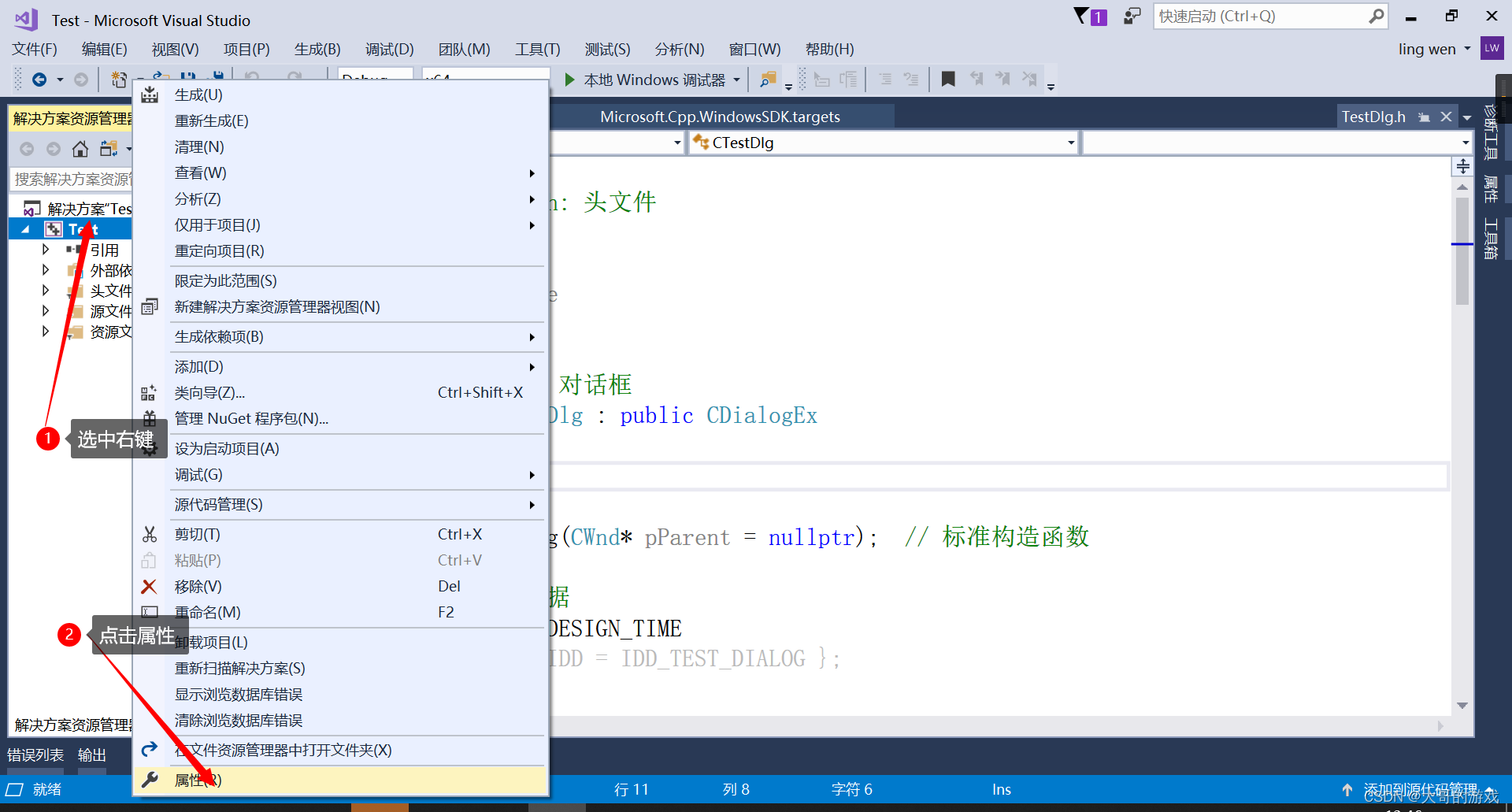Open 调试(D) menu in menu bar
The width and height of the screenshot is (1512, 812).
(389, 49)
